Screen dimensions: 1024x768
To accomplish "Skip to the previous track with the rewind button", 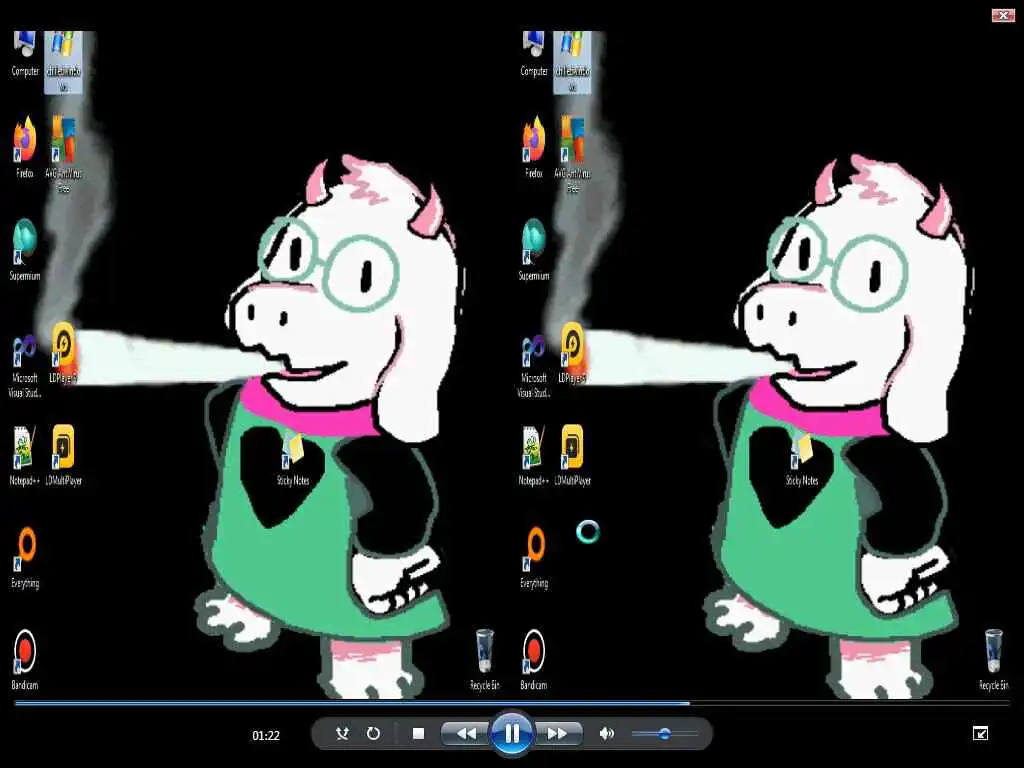I will point(466,734).
